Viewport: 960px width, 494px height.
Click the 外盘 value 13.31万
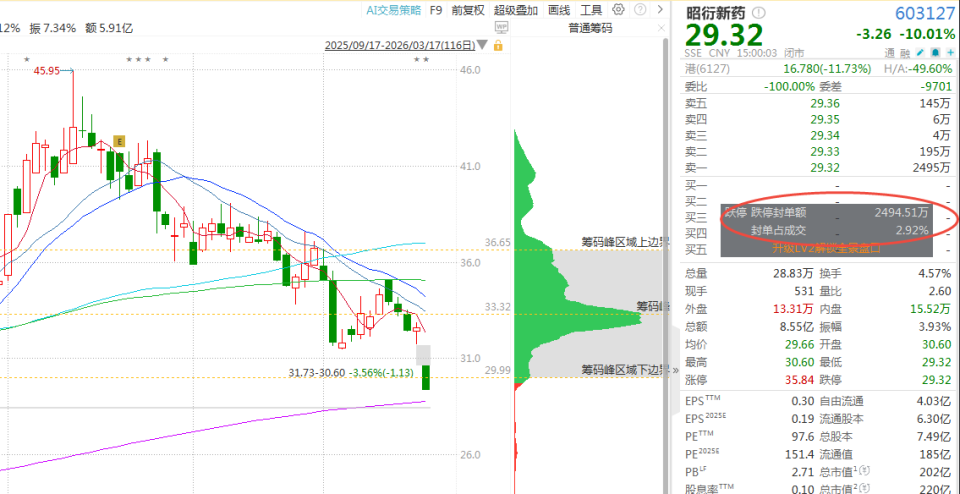[x=793, y=309]
